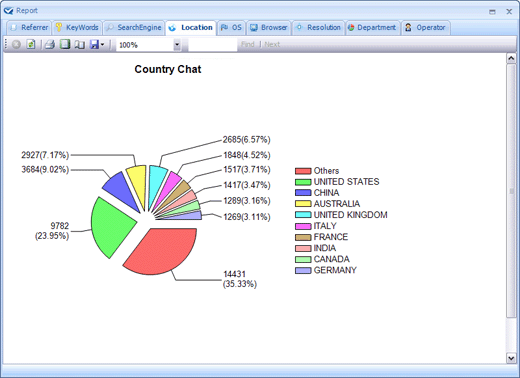Click the "2685(6.57%)" data label
520x378 pixels.
coord(246,140)
